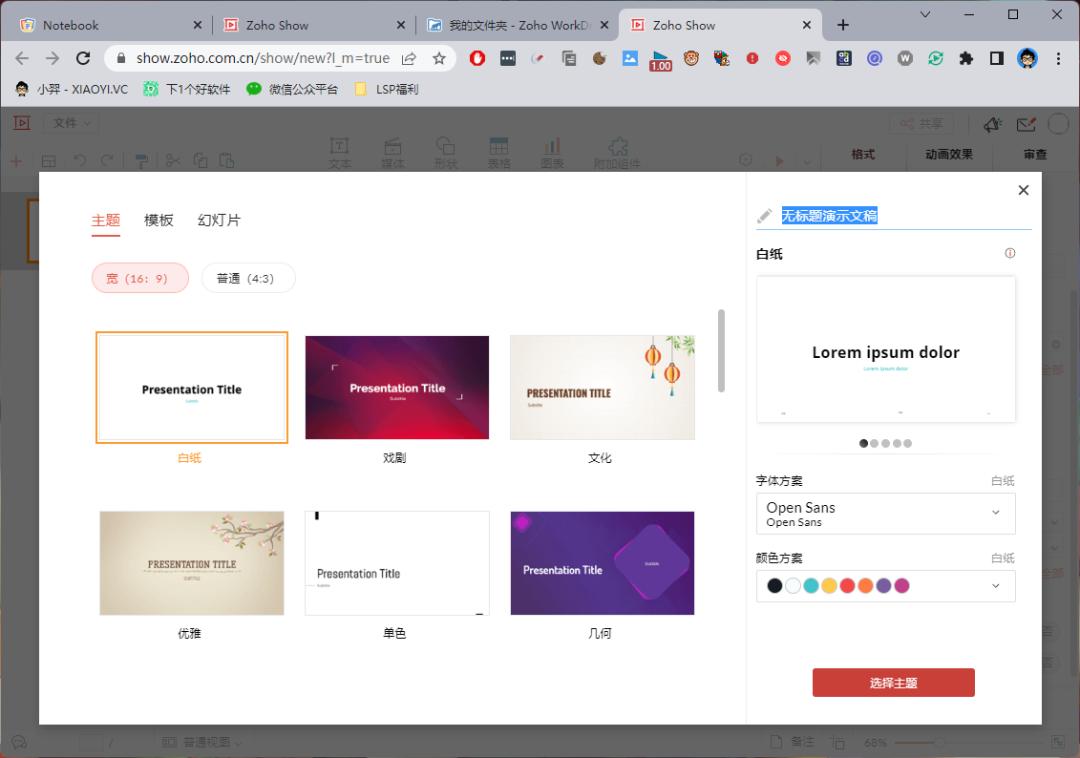The width and height of the screenshot is (1080, 758).
Task: Click the second carousel dot under preview
Action: tap(874, 443)
